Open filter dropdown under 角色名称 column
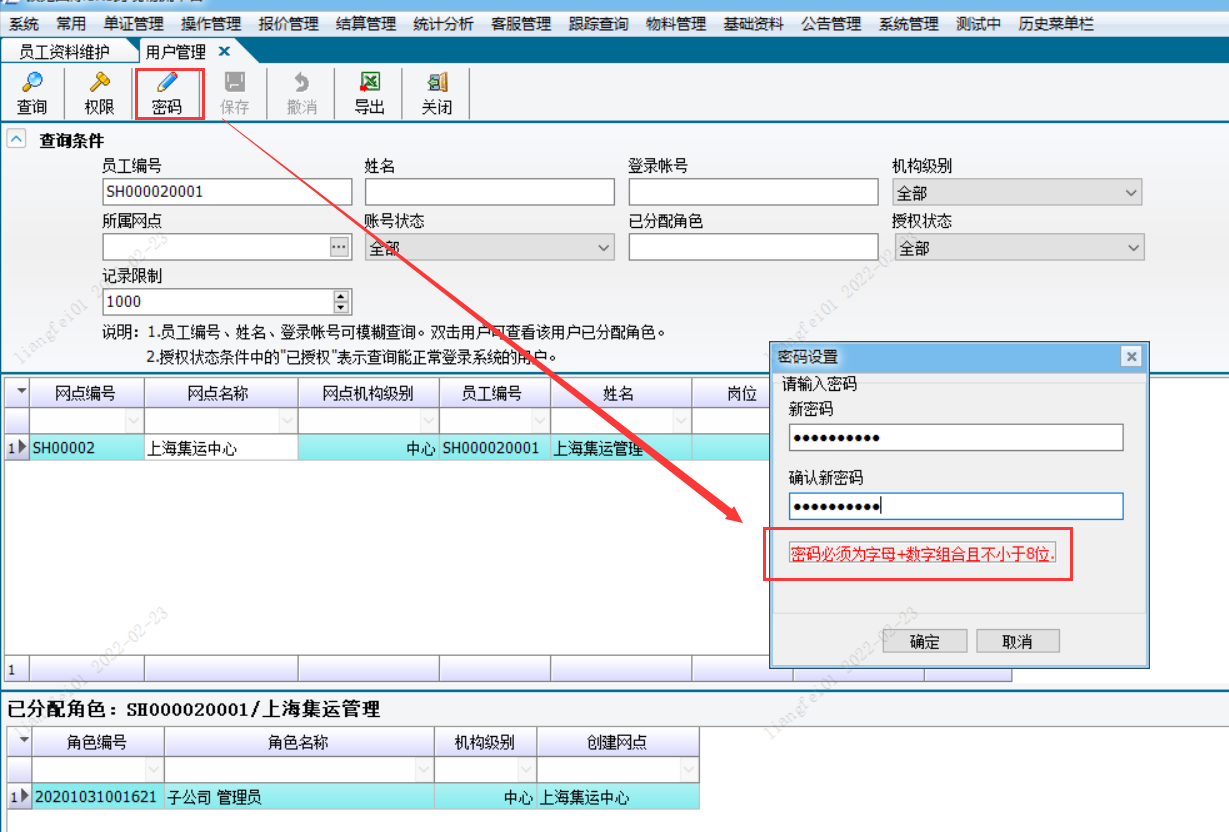 [x=424, y=770]
